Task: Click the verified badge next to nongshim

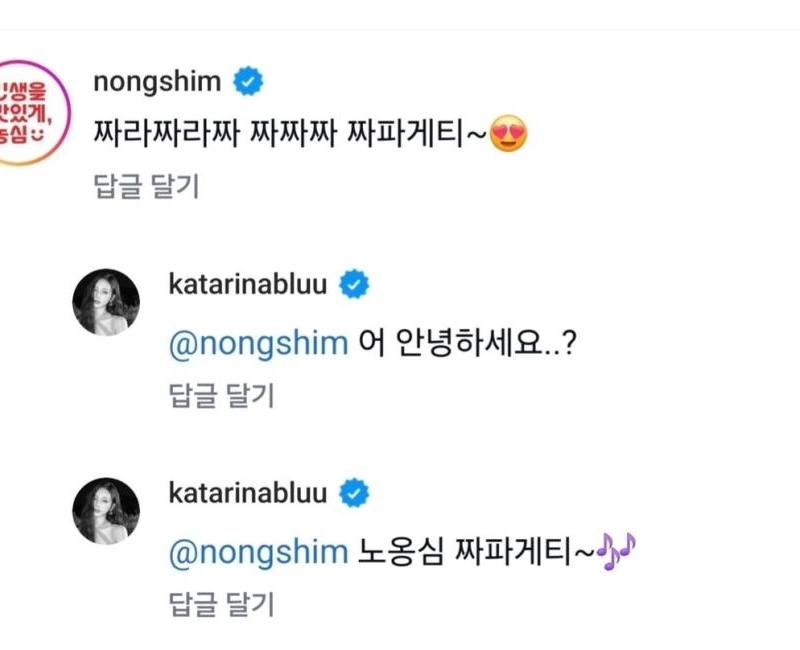Action: 248,83
